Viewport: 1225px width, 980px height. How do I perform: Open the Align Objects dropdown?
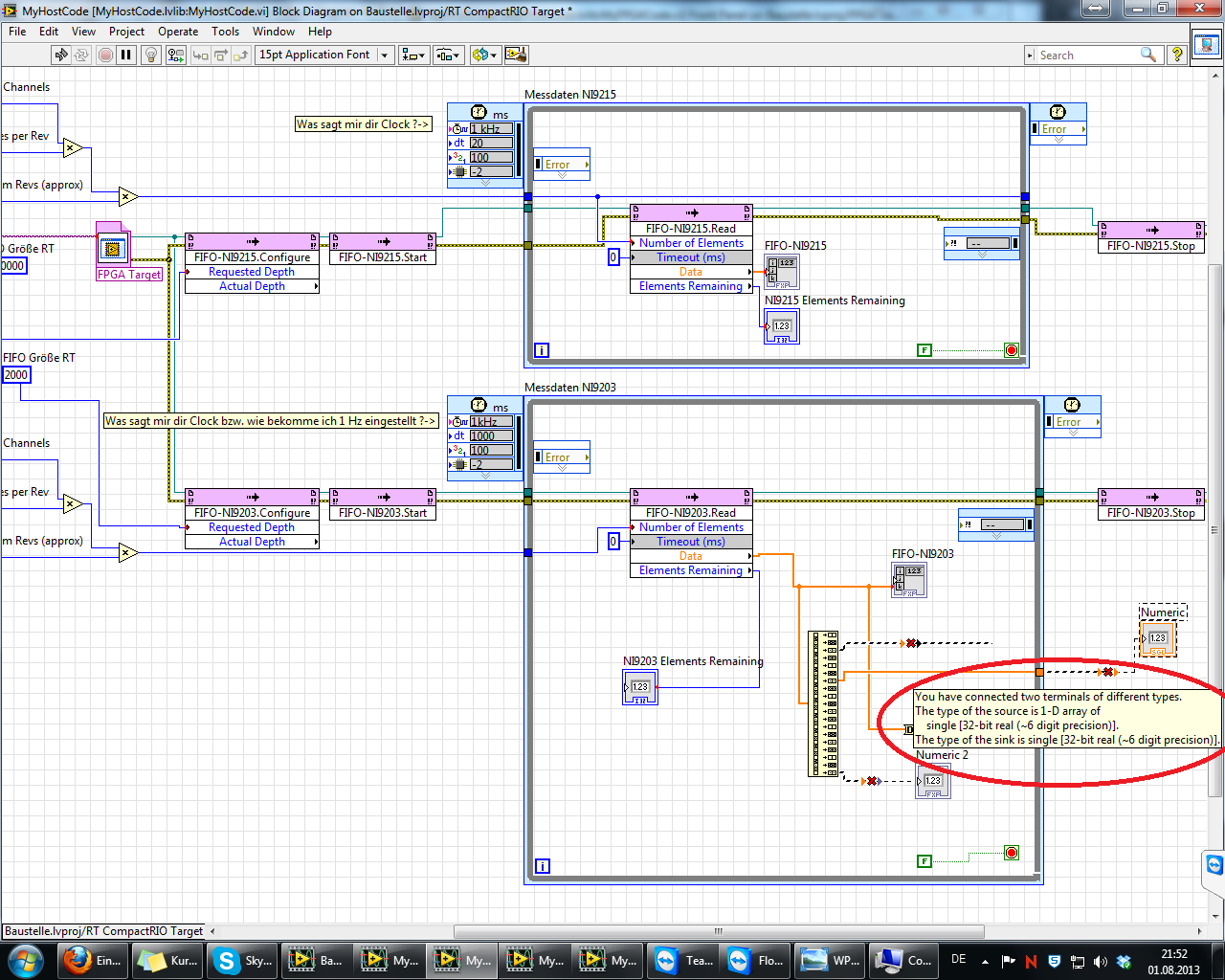(x=414, y=55)
